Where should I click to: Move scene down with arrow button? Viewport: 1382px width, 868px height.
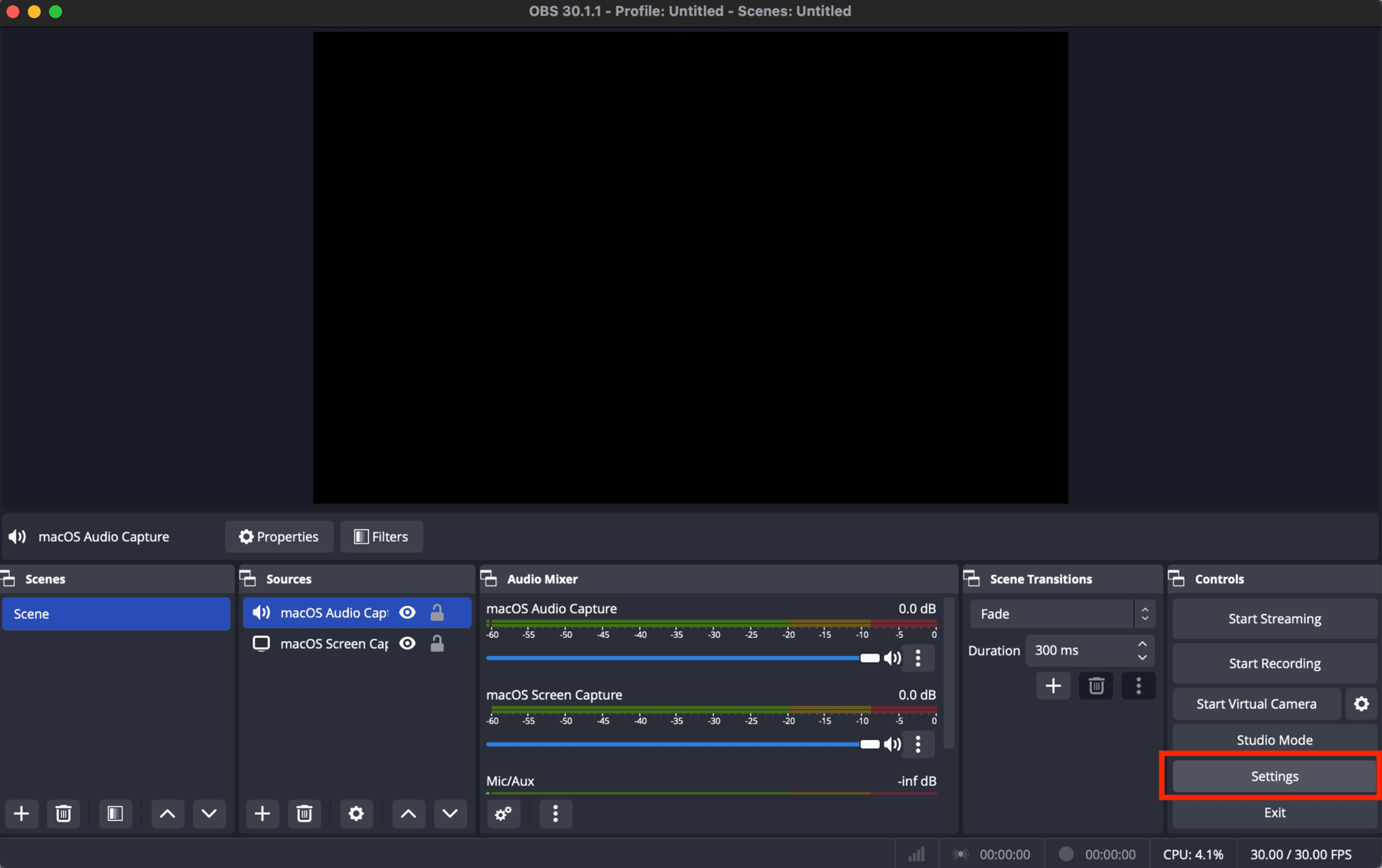209,813
